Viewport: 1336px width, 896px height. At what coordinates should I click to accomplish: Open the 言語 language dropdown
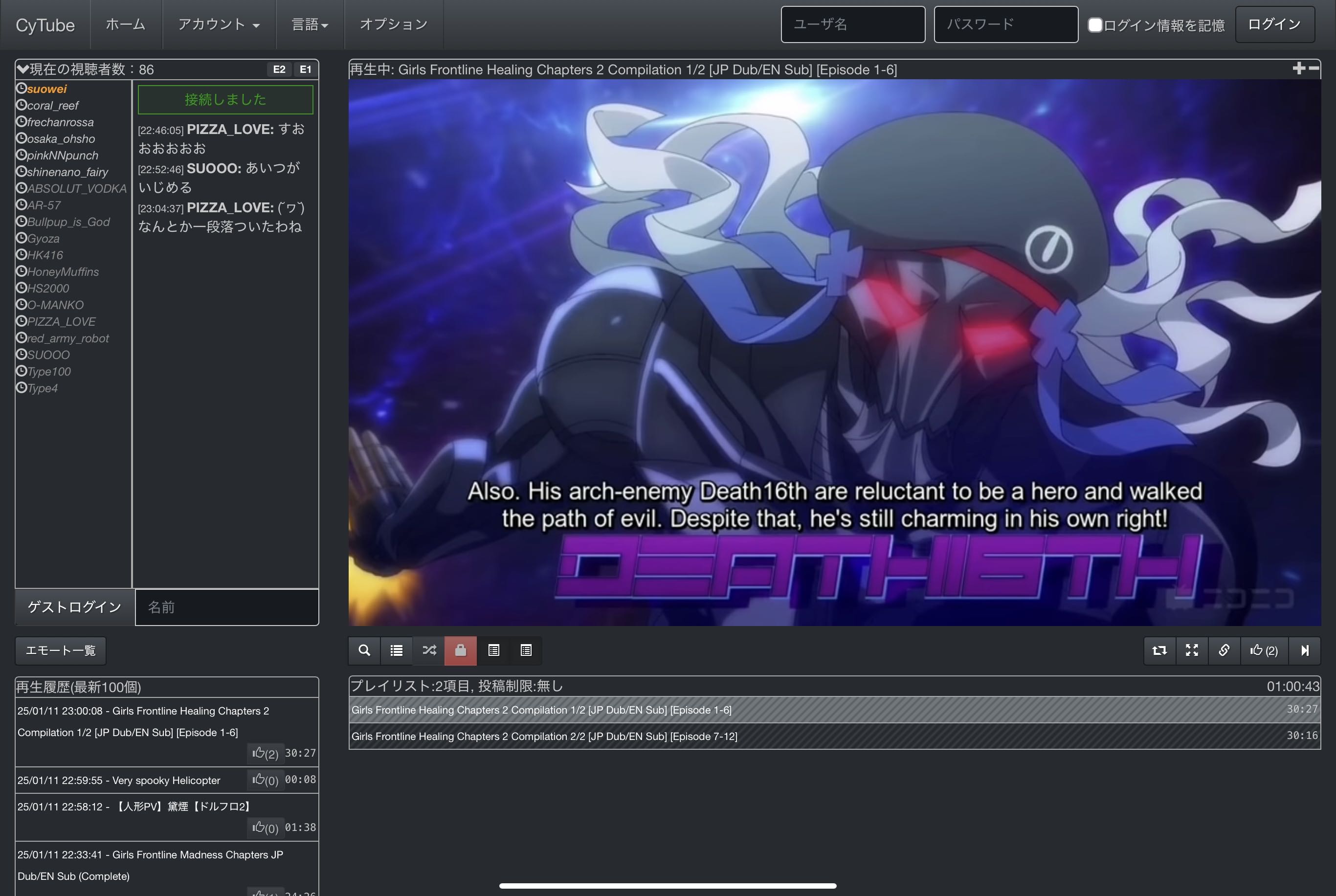(310, 24)
